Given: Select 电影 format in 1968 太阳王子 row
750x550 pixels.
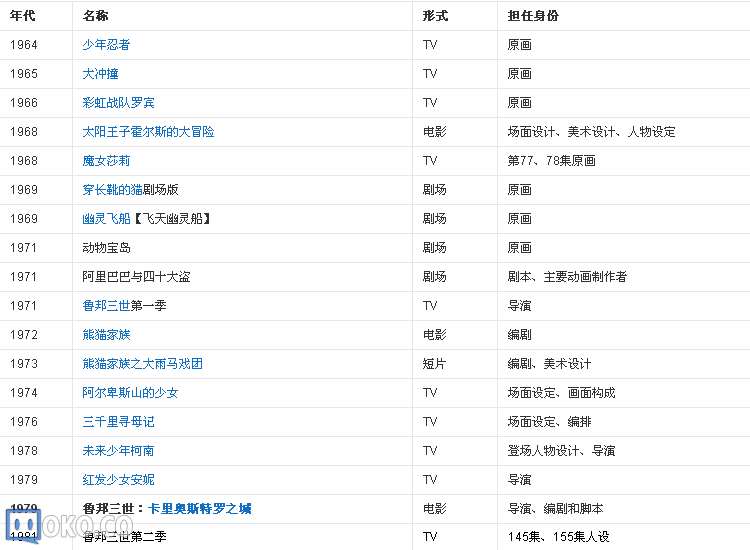Looking at the screenshot, I should click(x=434, y=132).
